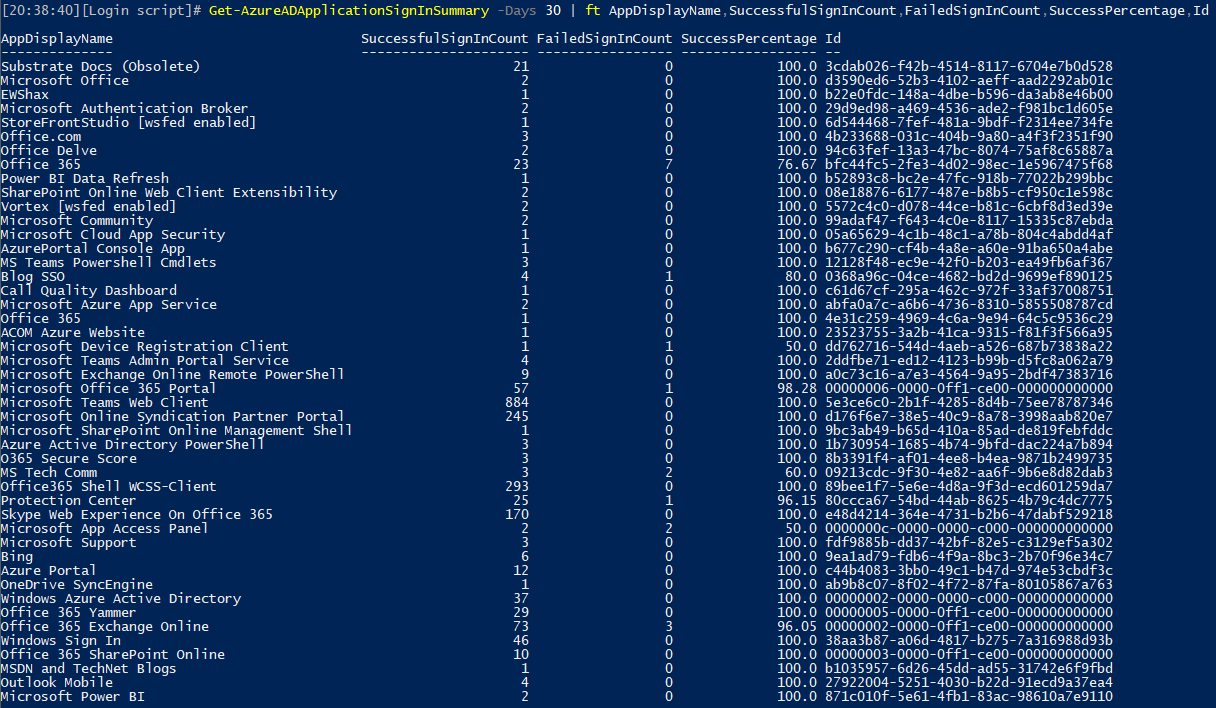Select SharePoint Online Web Client Extensibility
The height and width of the screenshot is (708, 1216).
[169, 192]
